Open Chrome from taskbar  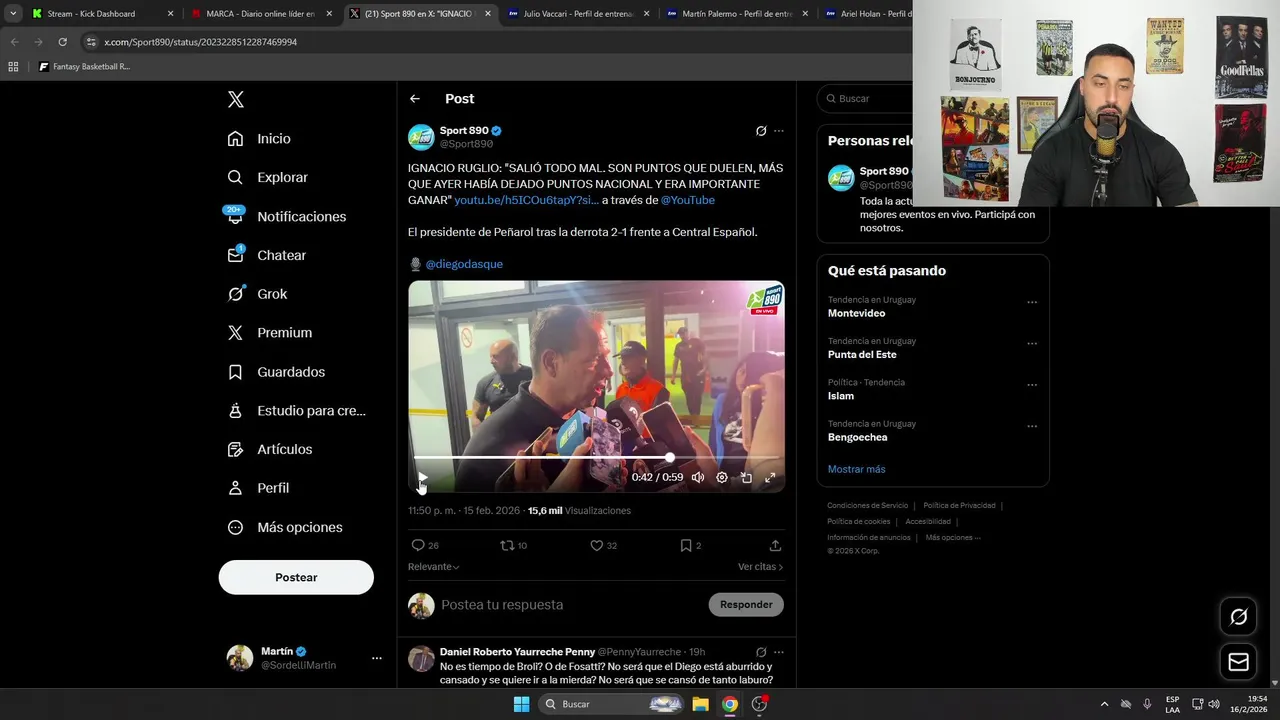[x=730, y=704]
